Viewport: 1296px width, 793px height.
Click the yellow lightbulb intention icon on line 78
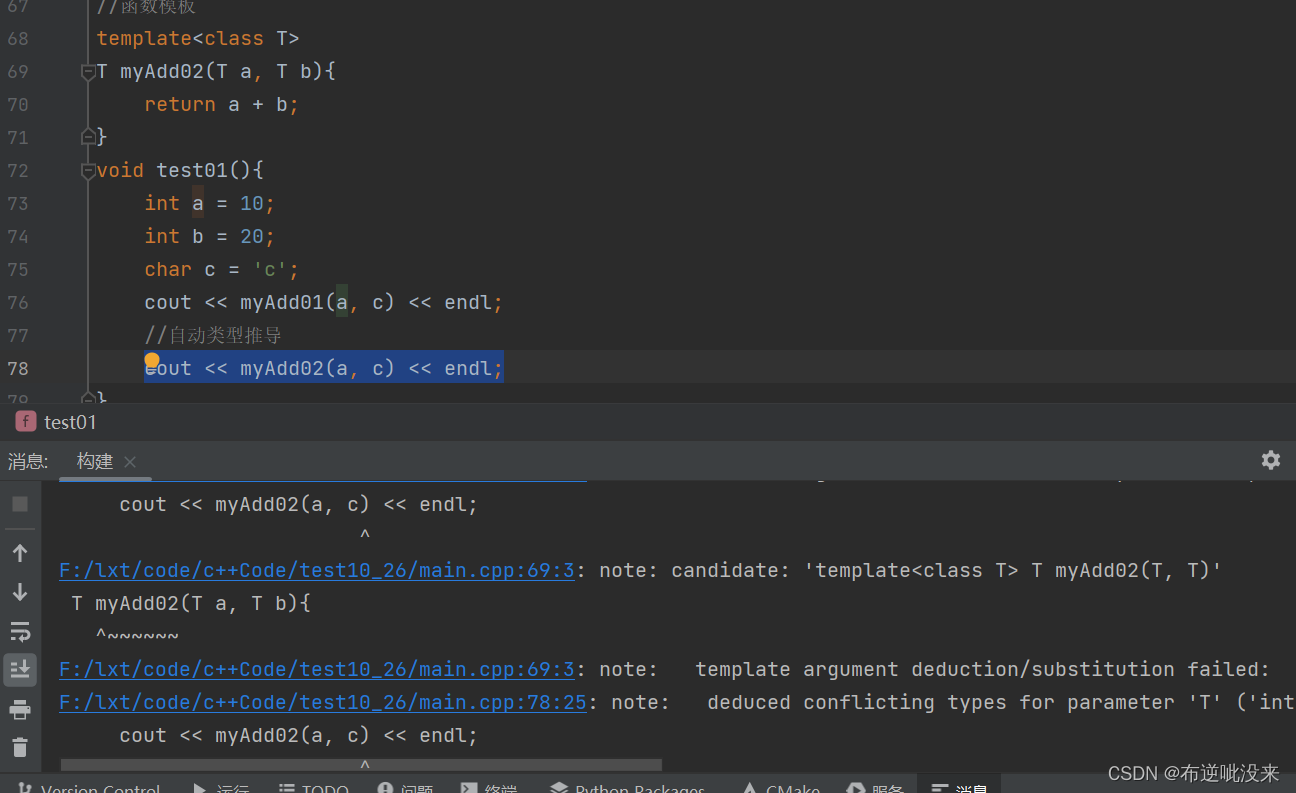(152, 361)
